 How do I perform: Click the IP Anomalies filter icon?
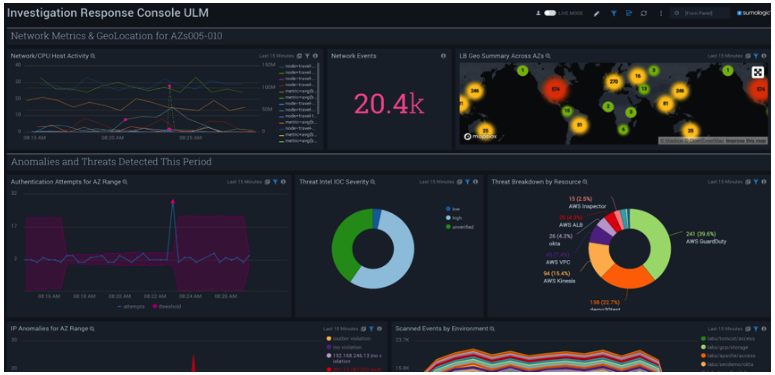372,328
